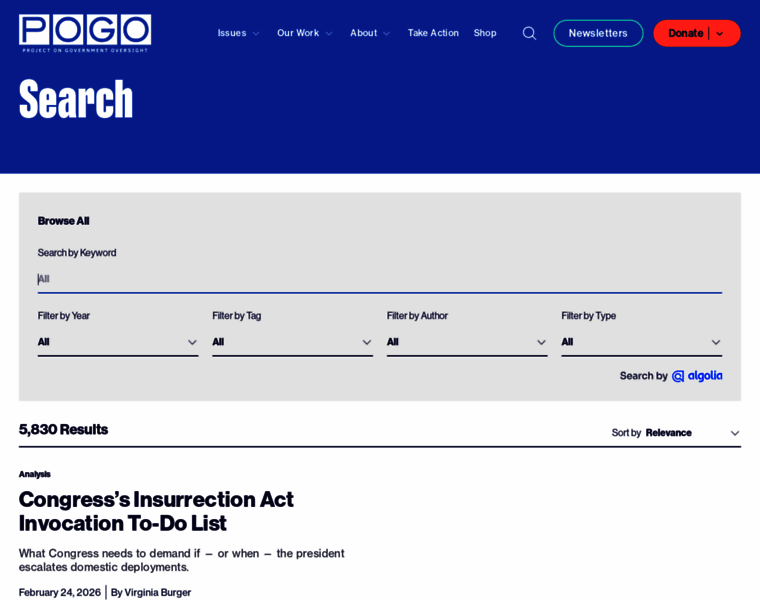Click the POGO logo in header
This screenshot has height=600, width=760.
85,33
